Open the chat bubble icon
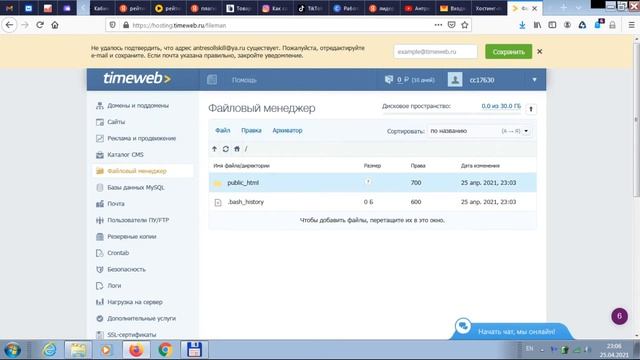640x360 pixels. (x=463, y=326)
